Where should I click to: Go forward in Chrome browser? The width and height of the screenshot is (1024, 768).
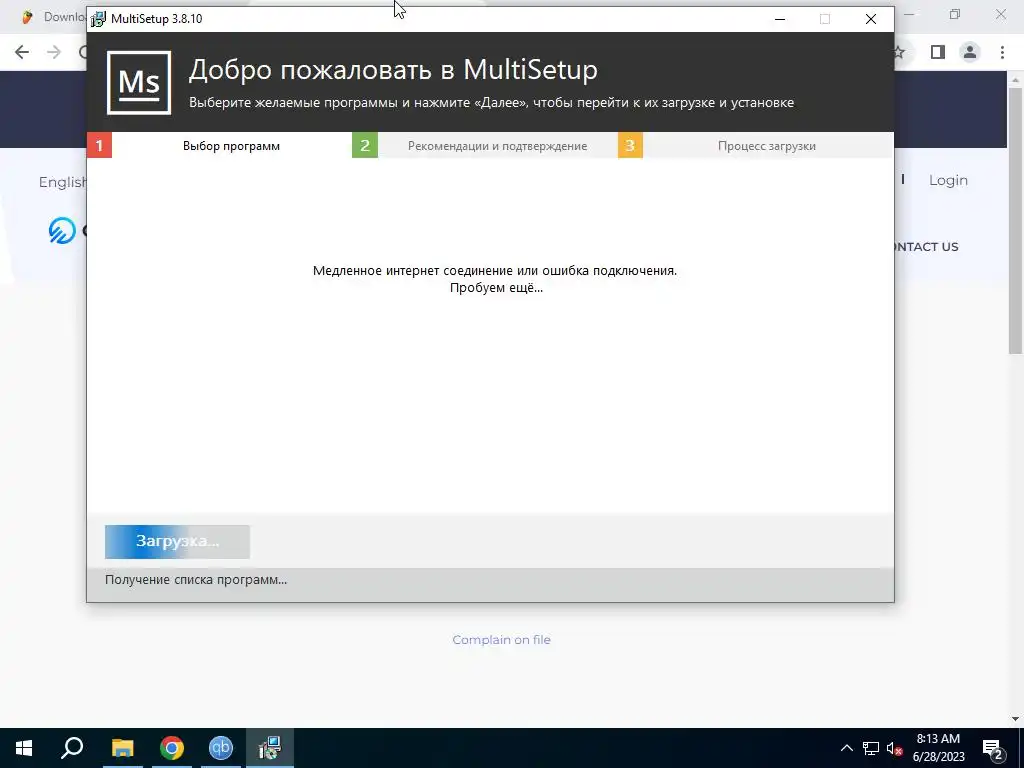(x=54, y=52)
